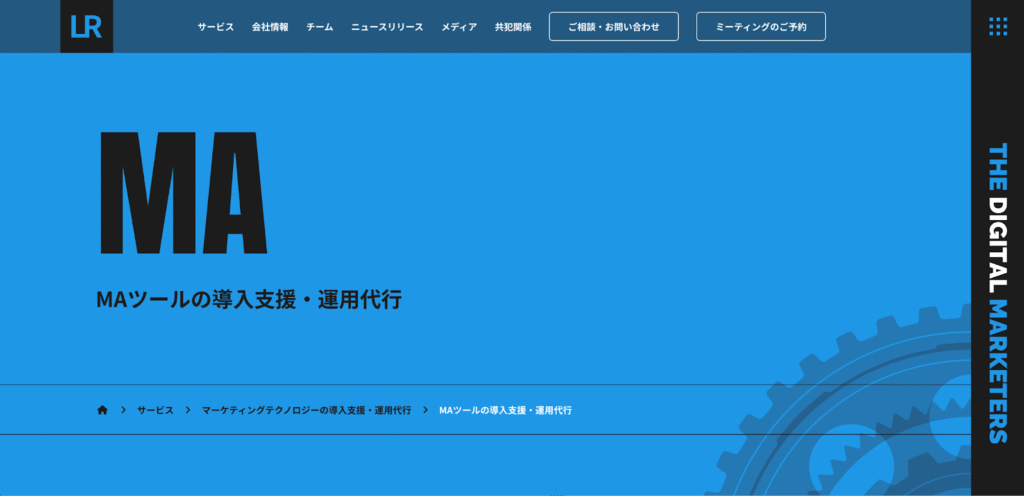Open the サービス menu in the navbar
The width and height of the screenshot is (1024, 496).
[215, 27]
